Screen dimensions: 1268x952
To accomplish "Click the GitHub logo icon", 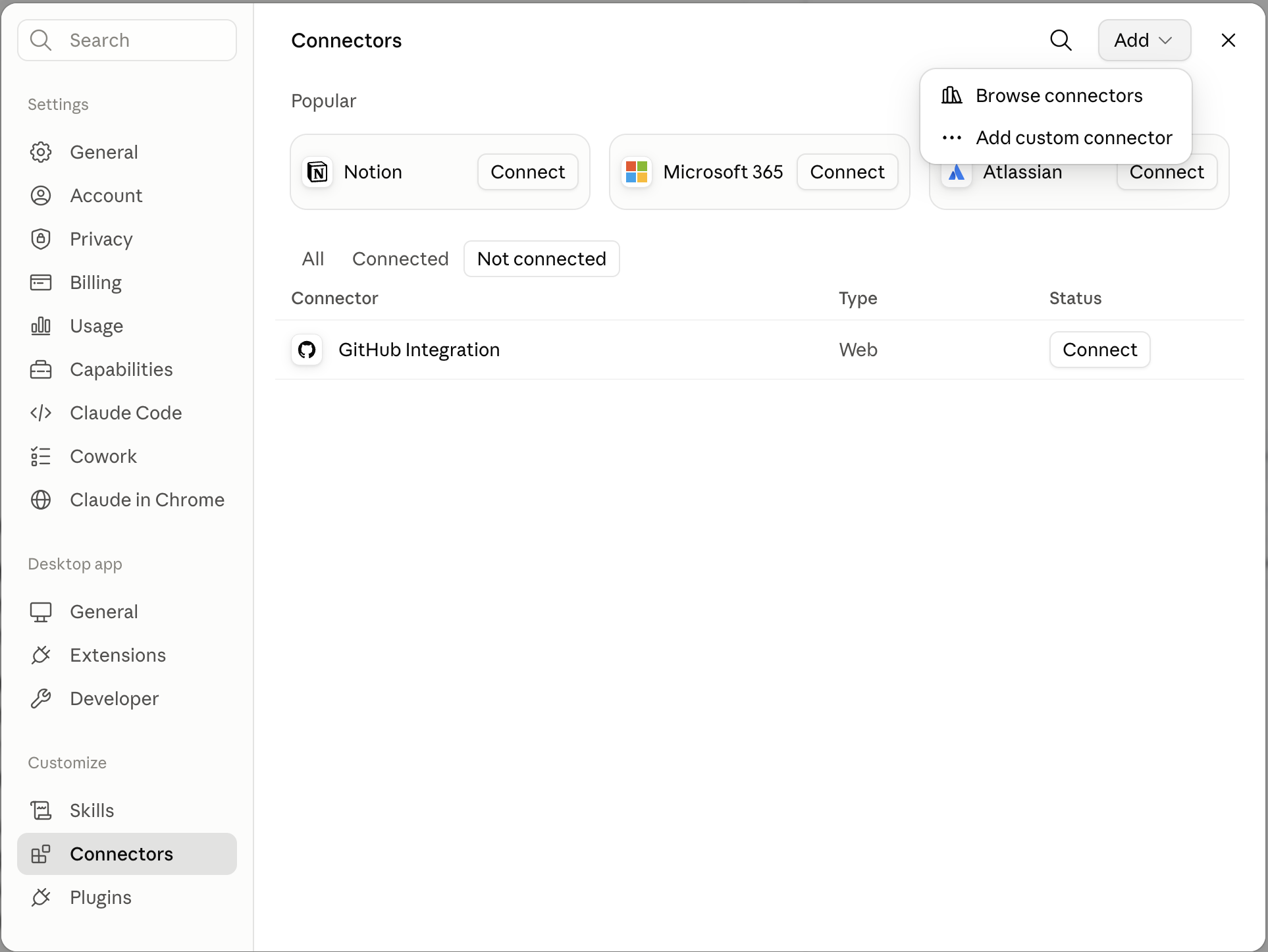I will tap(307, 350).
